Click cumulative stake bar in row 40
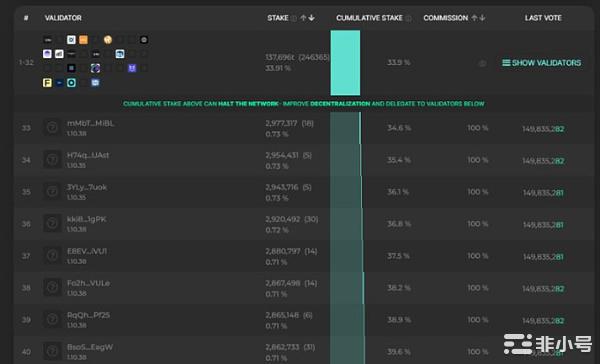The height and width of the screenshot is (364, 600). tap(347, 350)
